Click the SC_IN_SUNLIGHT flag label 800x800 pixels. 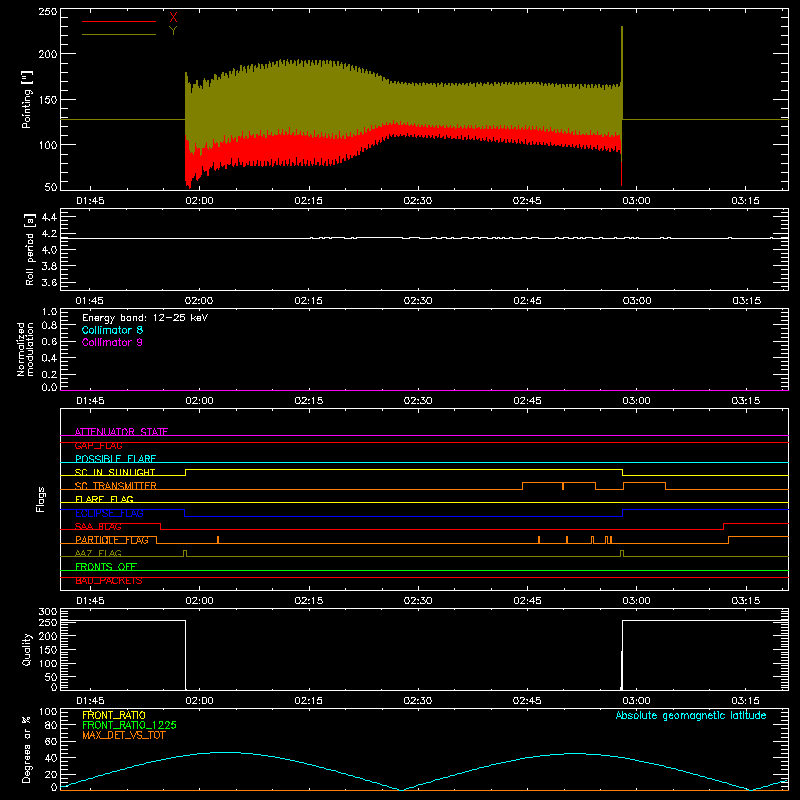[115, 472]
